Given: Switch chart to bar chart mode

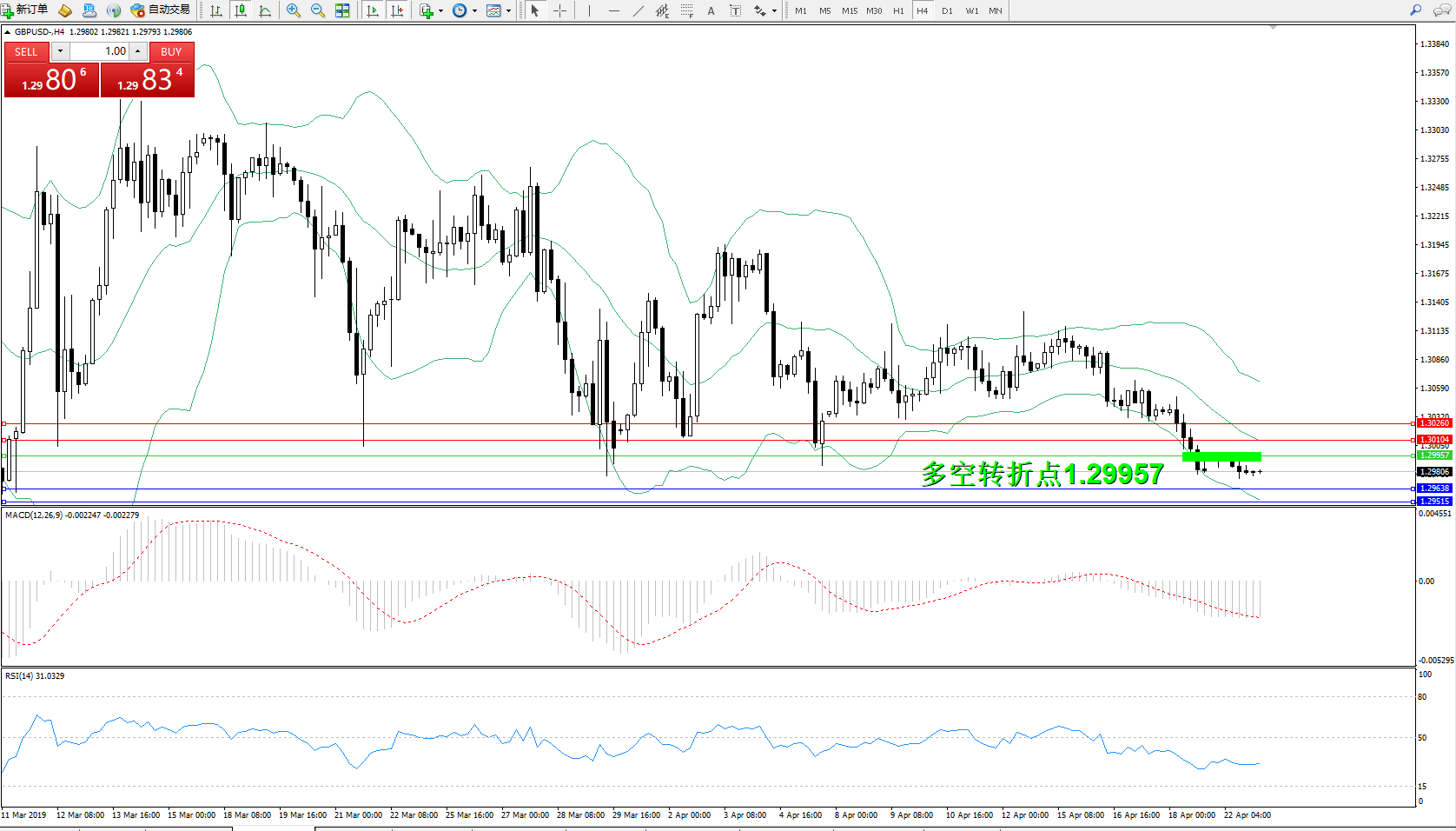Looking at the screenshot, I should [216, 10].
